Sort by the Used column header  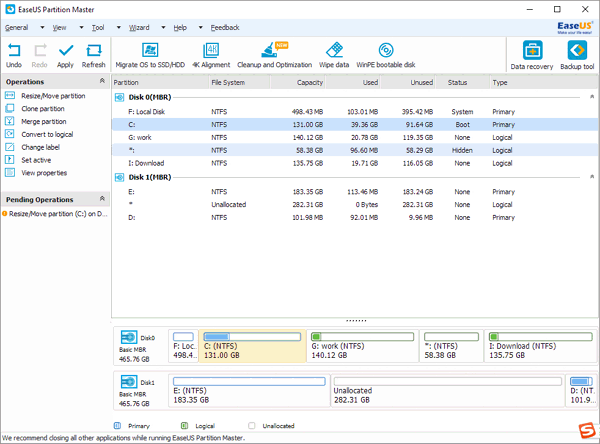coord(353,82)
